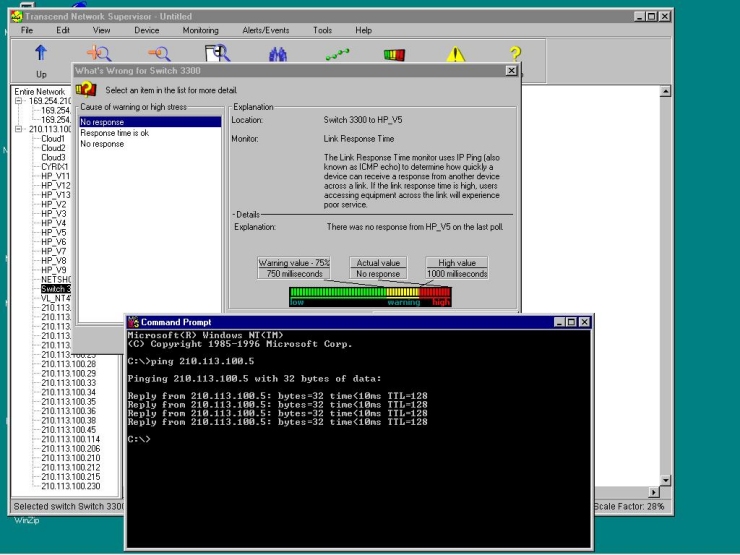Select HP_V7 in the network tree
This screenshot has height=555, width=740.
tap(53, 252)
